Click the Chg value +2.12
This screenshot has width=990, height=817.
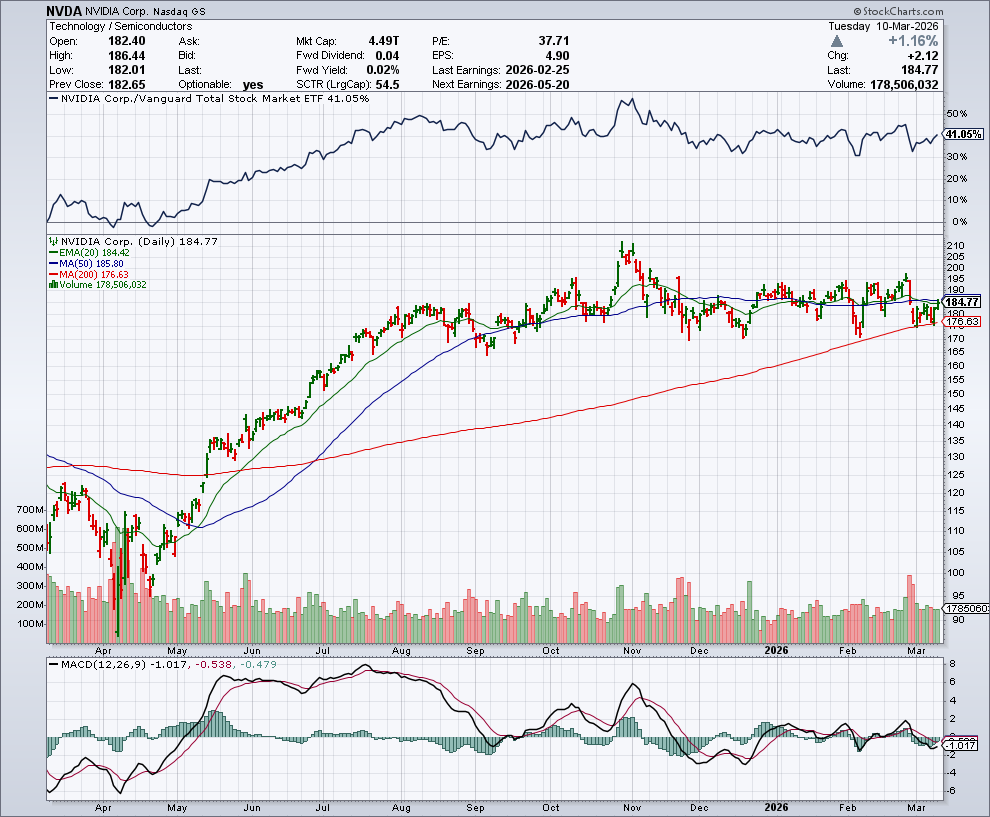pyautogui.click(x=922, y=56)
